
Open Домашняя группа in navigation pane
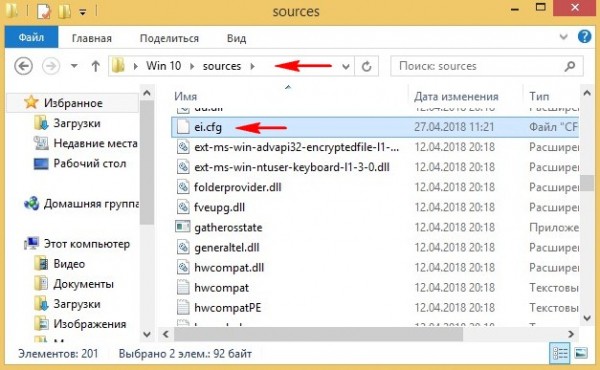tap(91, 204)
